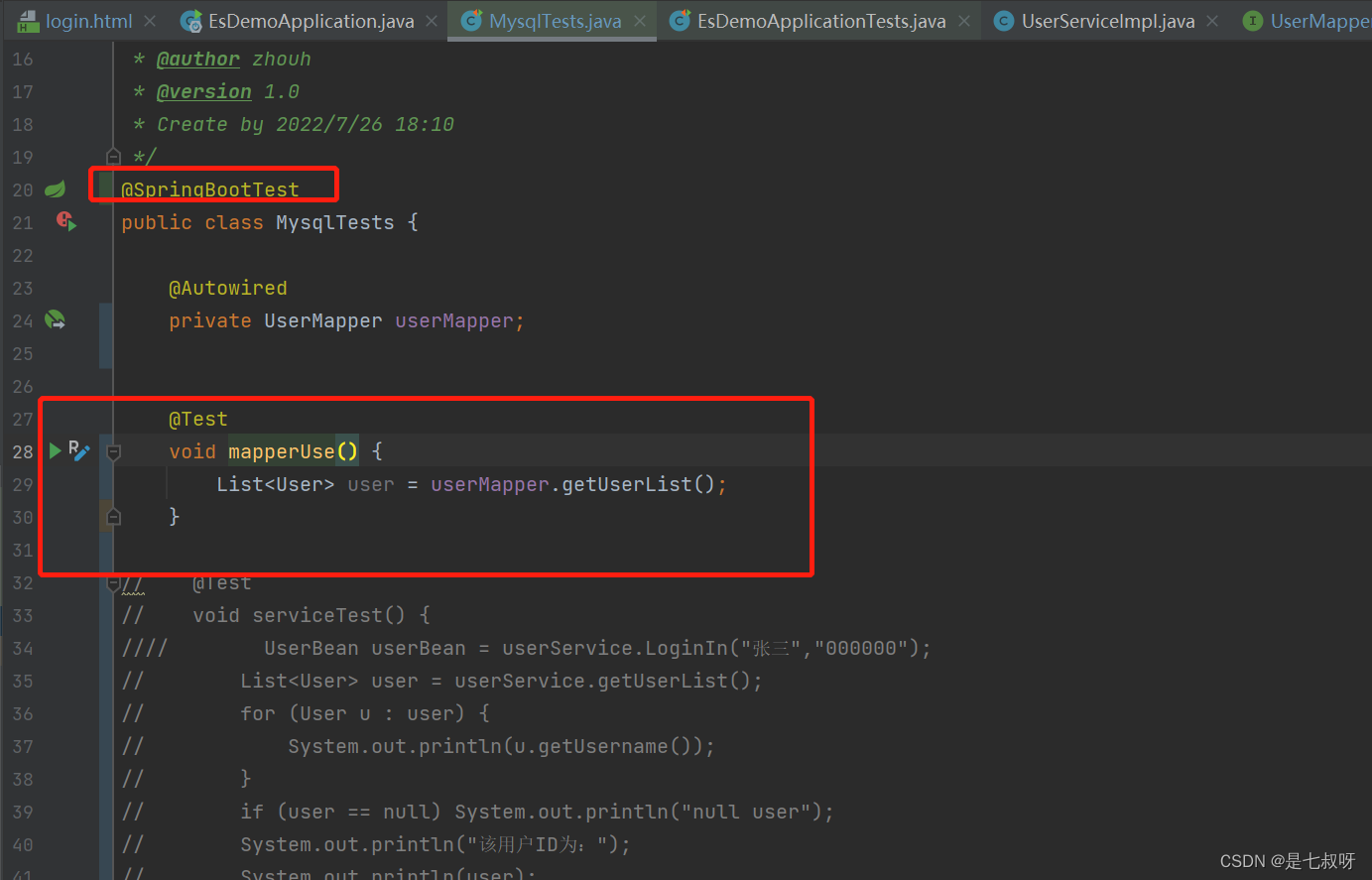The width and height of the screenshot is (1372, 880).
Task: Click the @SpringBootTest annotation
Action: point(209,189)
